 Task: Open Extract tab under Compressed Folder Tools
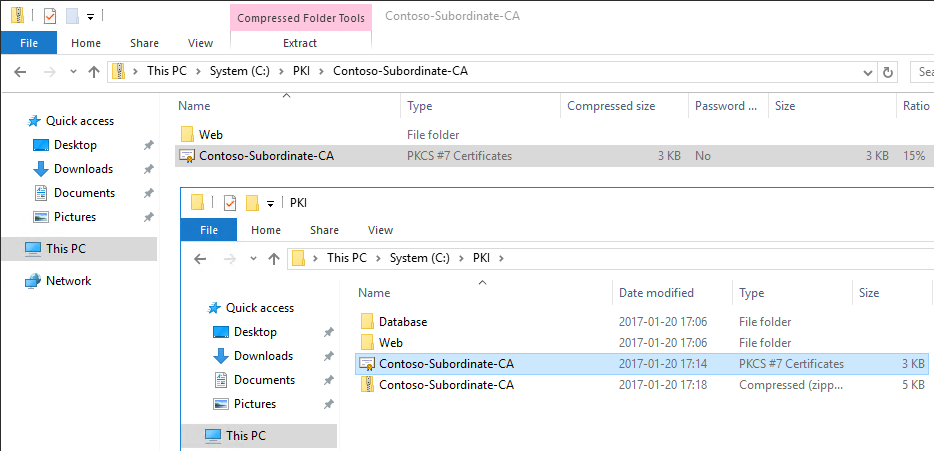300,43
